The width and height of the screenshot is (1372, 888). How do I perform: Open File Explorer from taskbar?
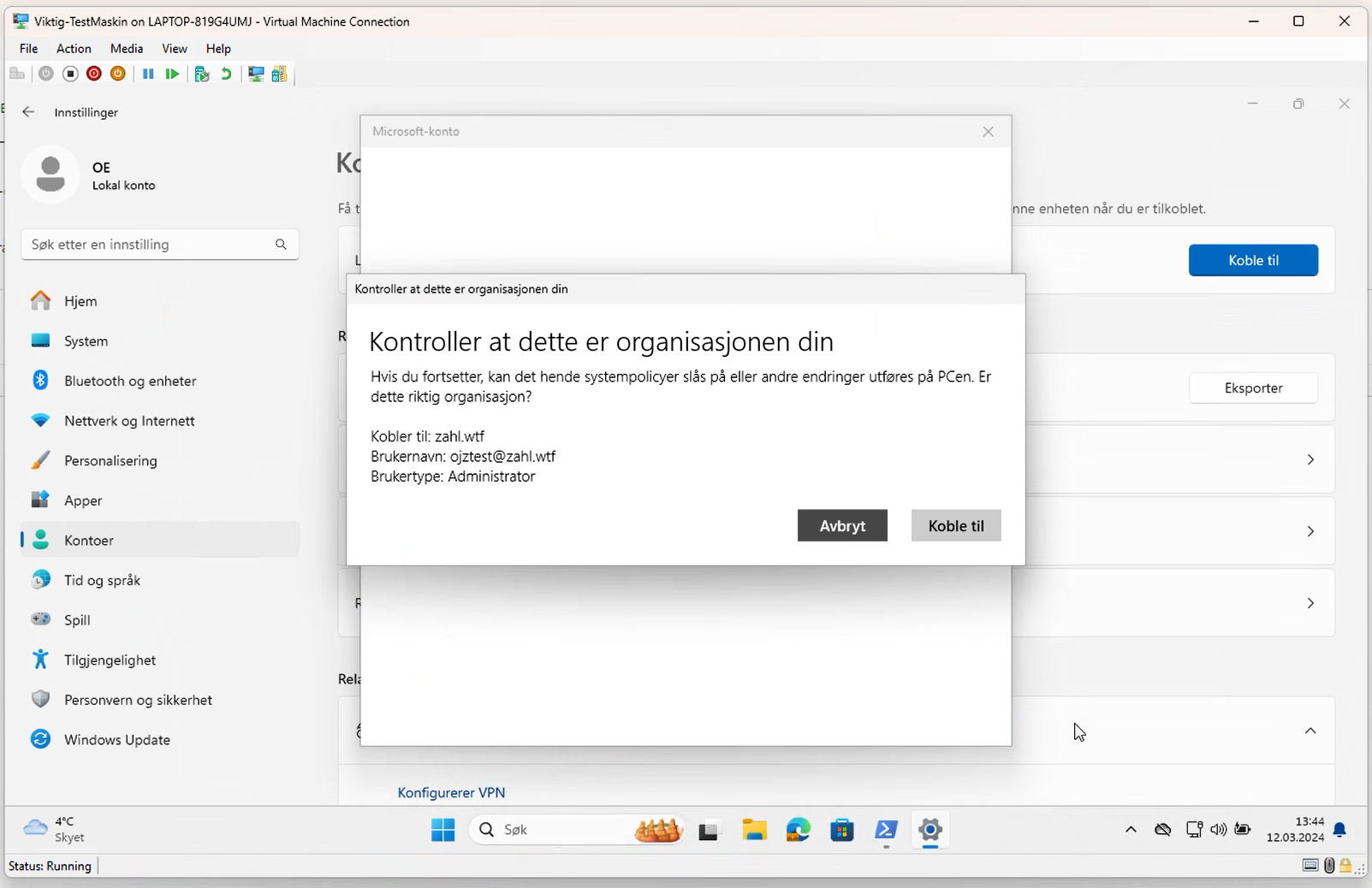tap(754, 830)
